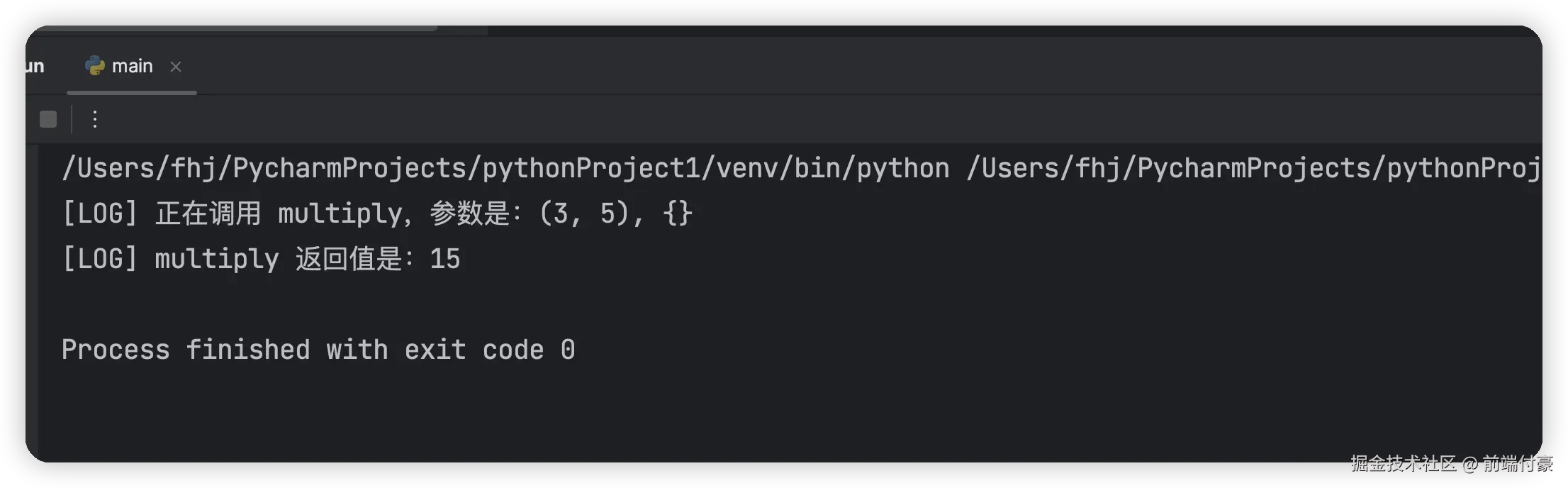The width and height of the screenshot is (1568, 488).
Task: Click the exit code 0 number
Action: tap(568, 350)
